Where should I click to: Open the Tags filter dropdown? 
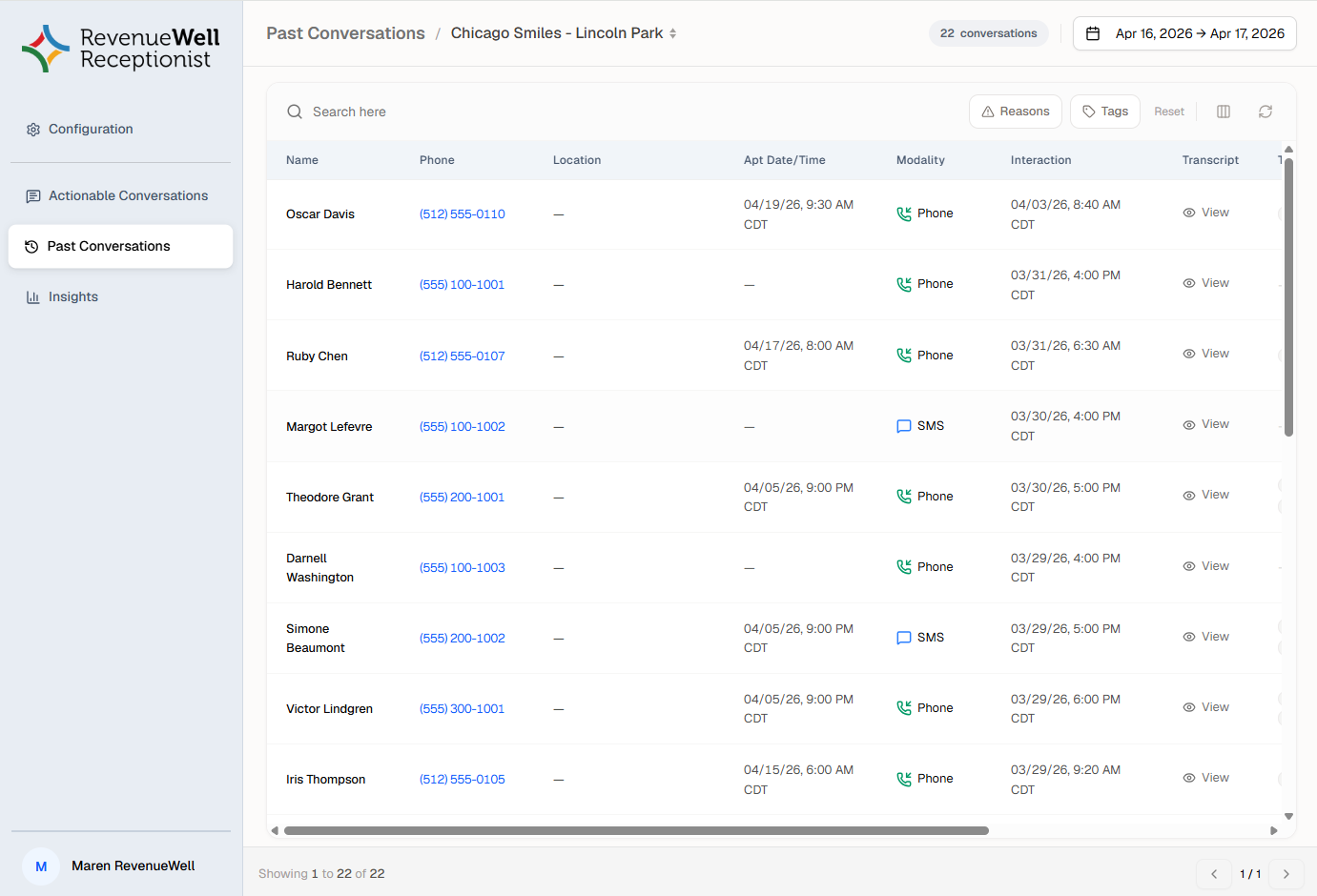(1104, 112)
